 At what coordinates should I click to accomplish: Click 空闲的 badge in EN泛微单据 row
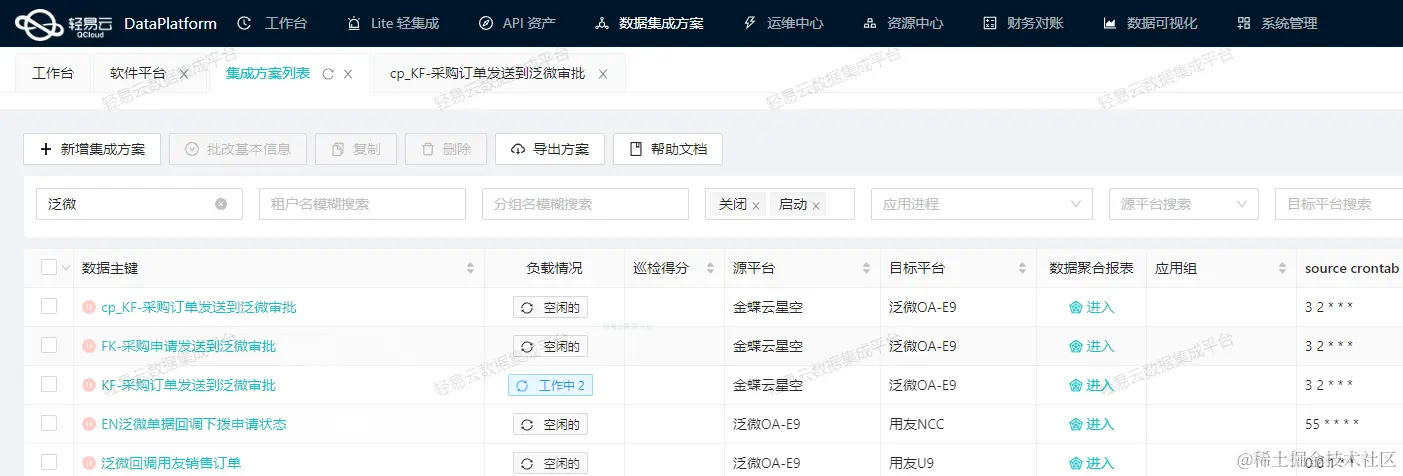(550, 424)
